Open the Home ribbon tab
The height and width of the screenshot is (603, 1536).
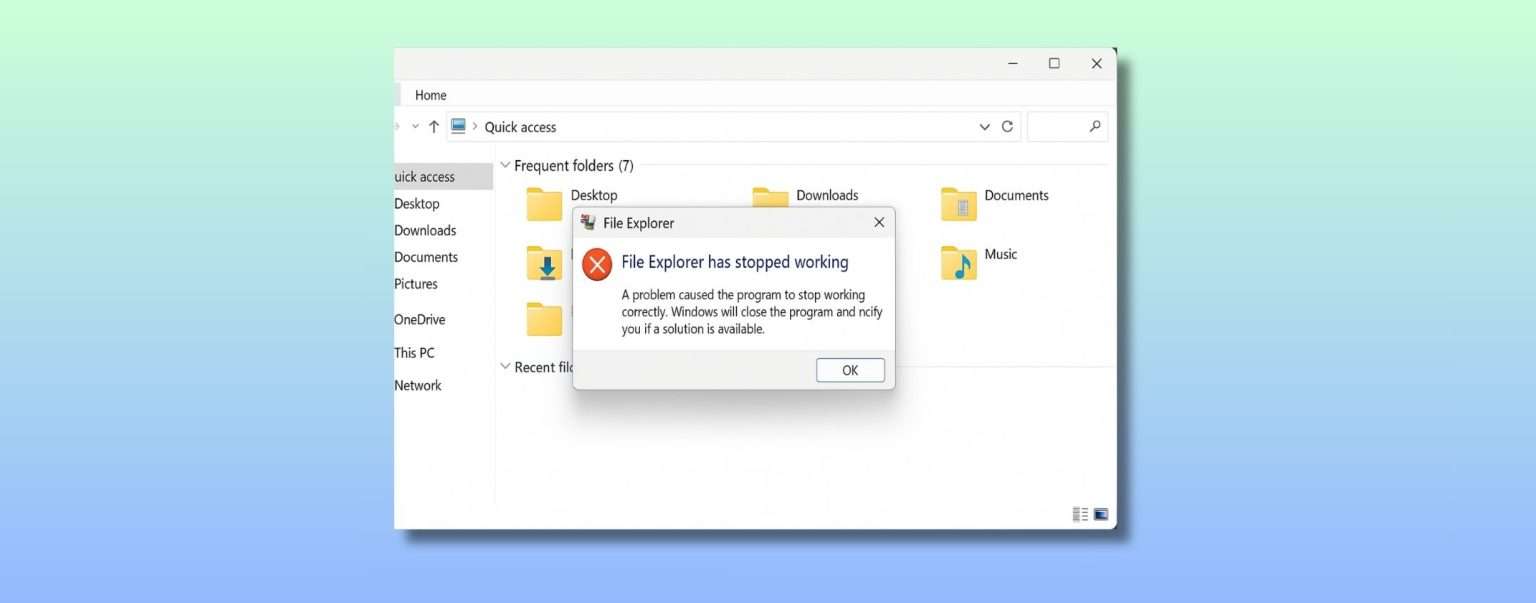[x=431, y=95]
